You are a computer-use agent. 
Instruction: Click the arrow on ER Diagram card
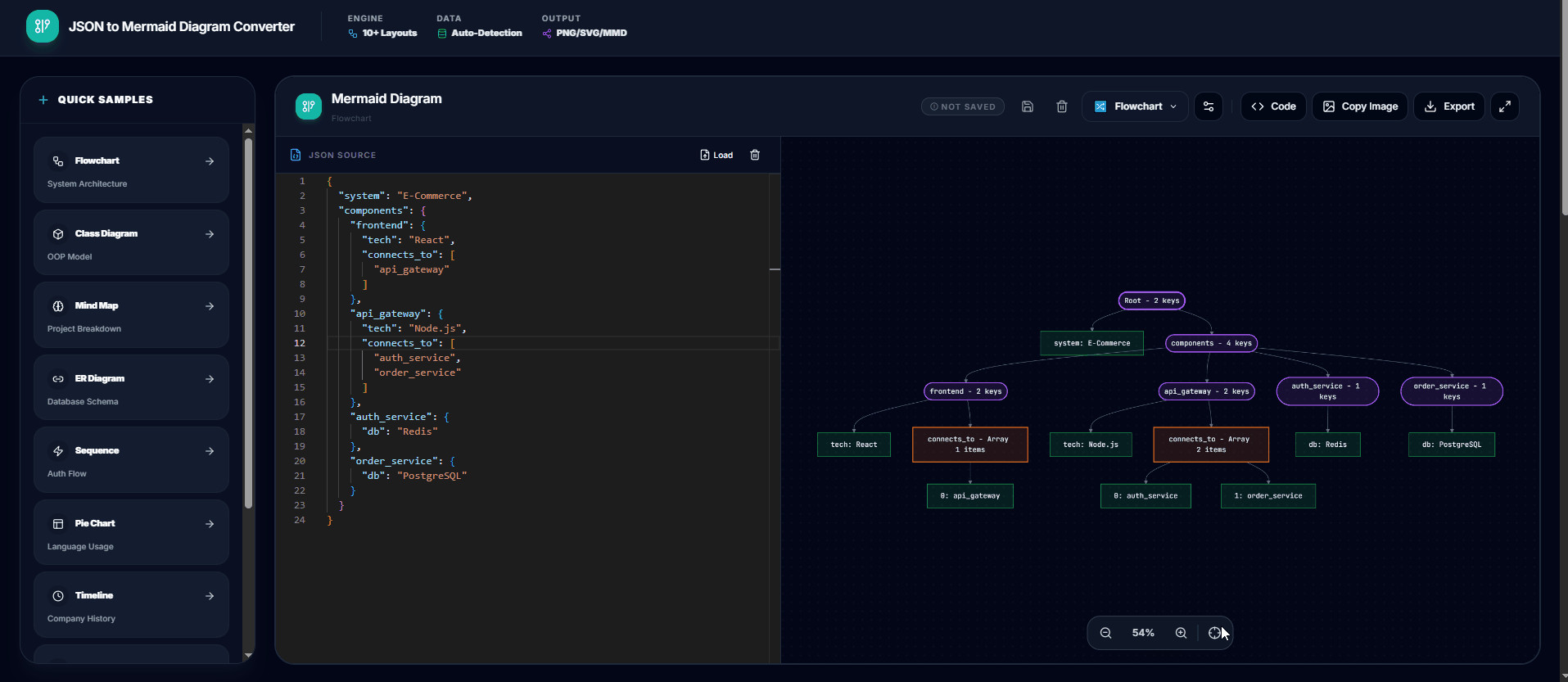point(210,379)
